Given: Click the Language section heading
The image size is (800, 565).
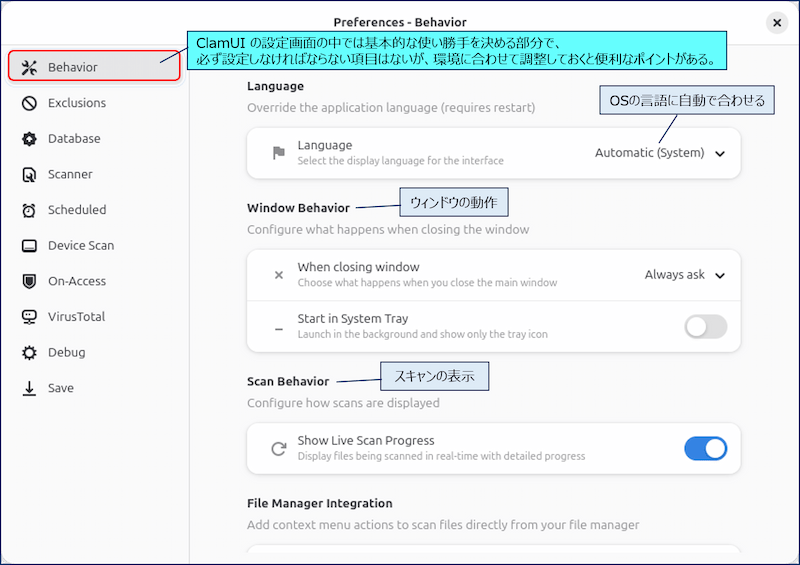Looking at the screenshot, I should (276, 86).
